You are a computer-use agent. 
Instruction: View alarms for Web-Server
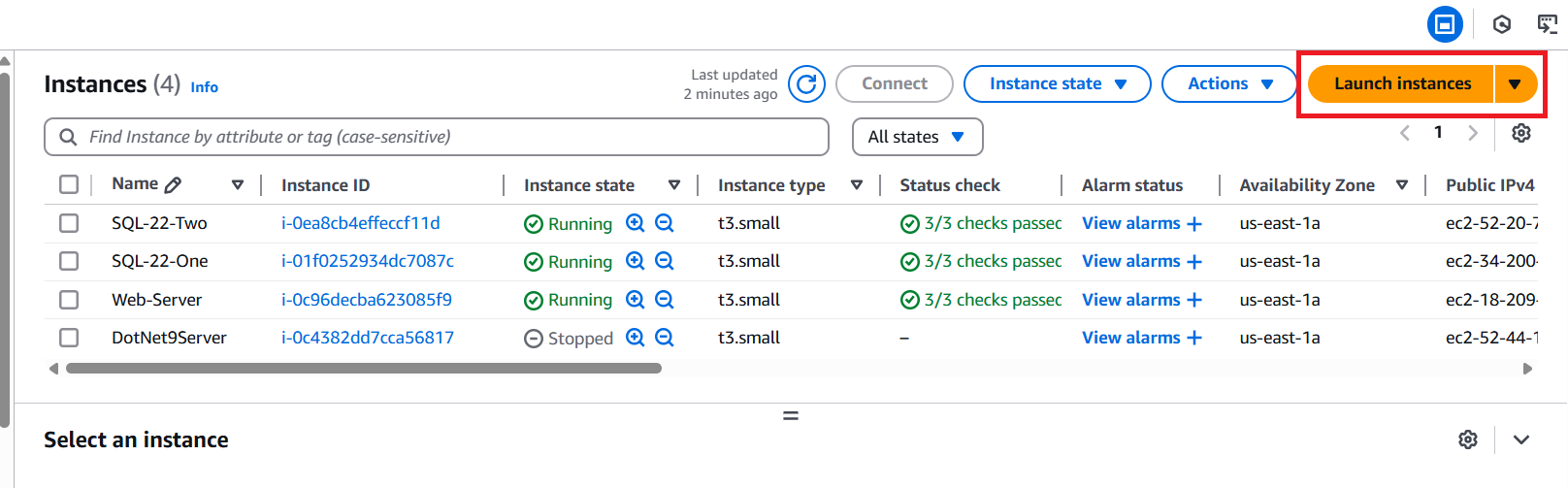1131,300
